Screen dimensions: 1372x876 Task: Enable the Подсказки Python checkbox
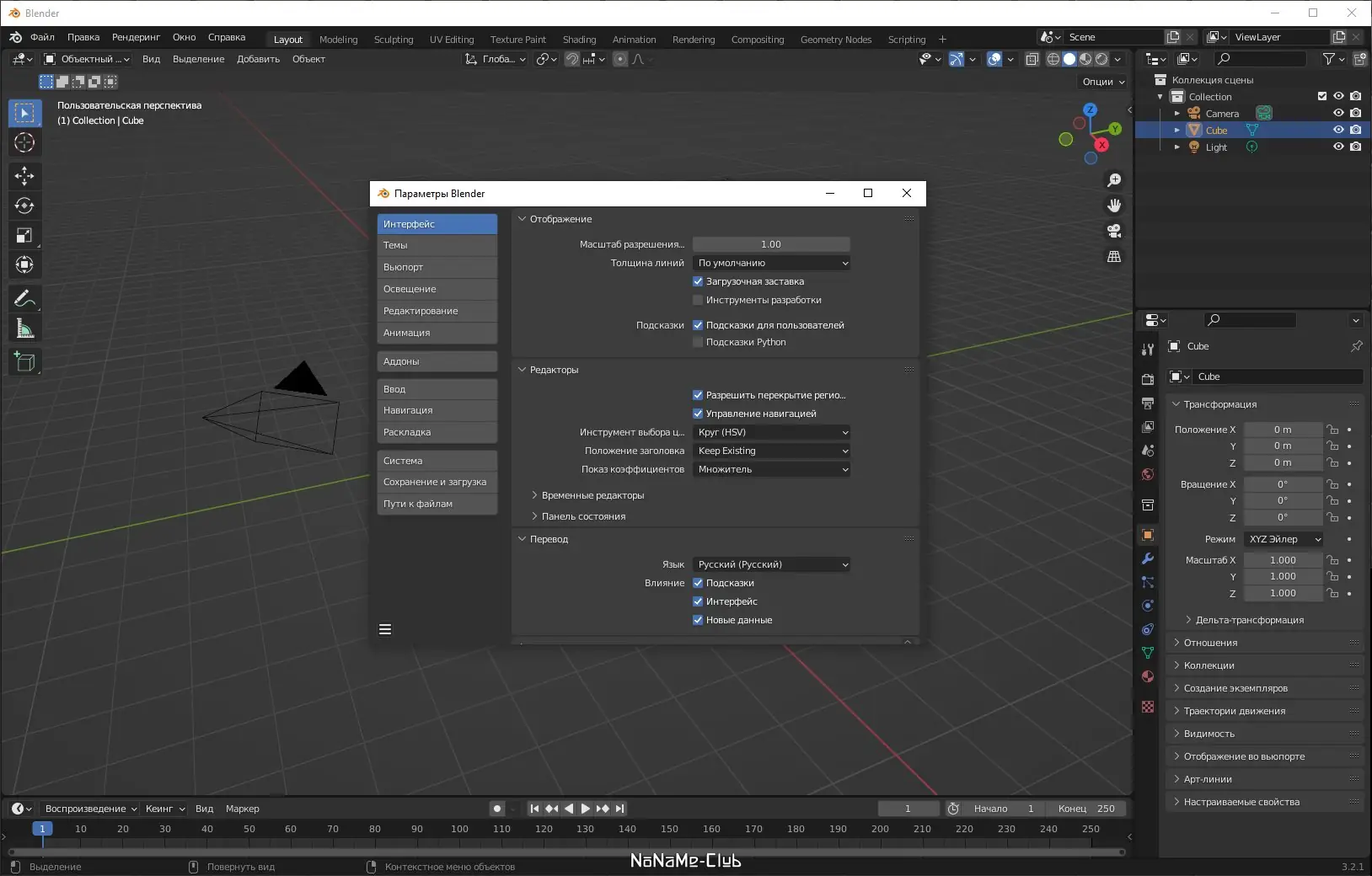[x=698, y=342]
